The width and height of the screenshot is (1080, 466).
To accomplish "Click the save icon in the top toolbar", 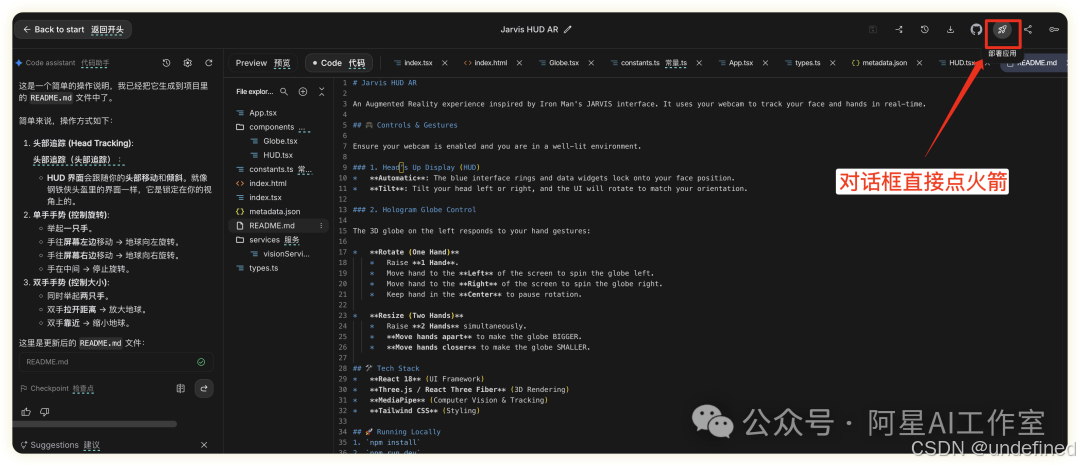I will pos(873,30).
